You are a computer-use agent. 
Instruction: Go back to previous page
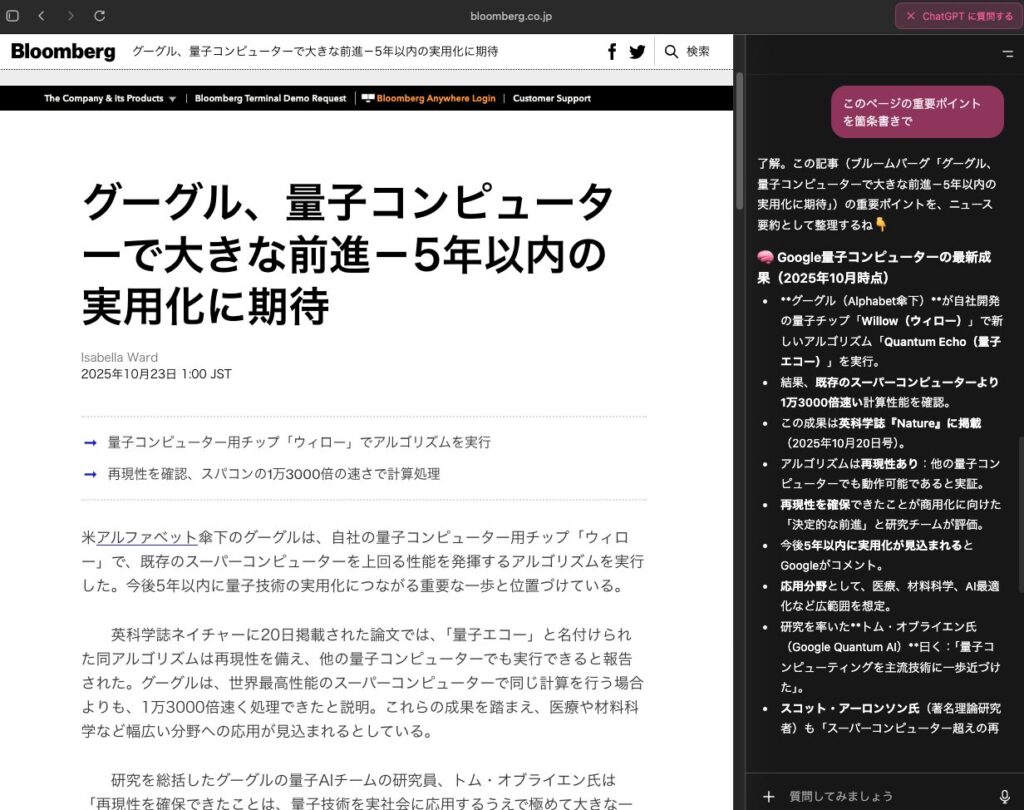click(x=41, y=16)
